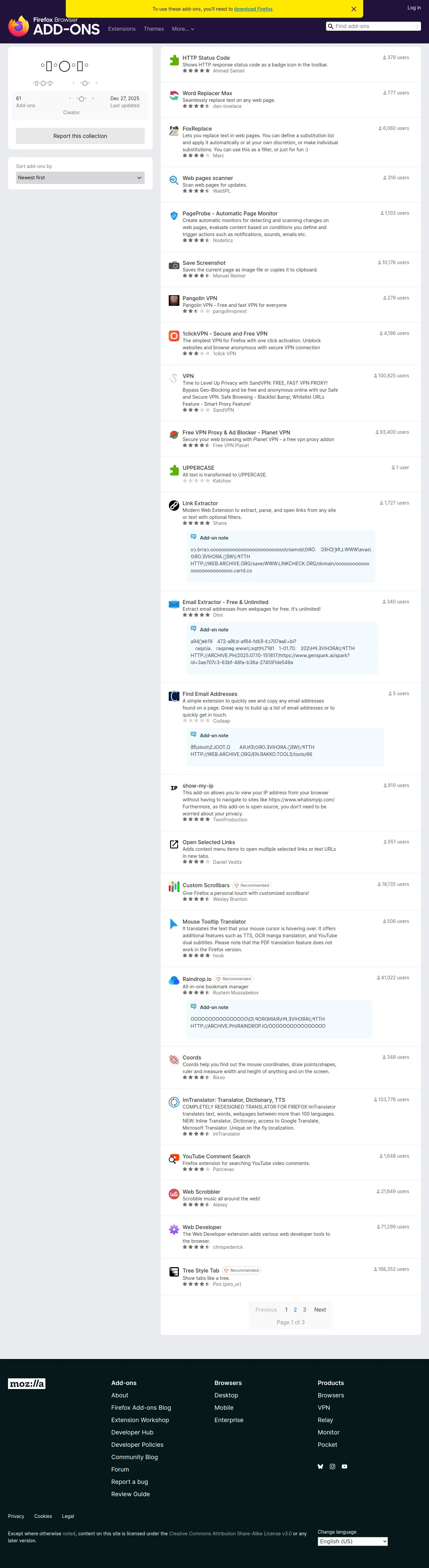Click the 'Dec 27, 2025' last updated text
The height and width of the screenshot is (1568, 429).
coord(125,98)
